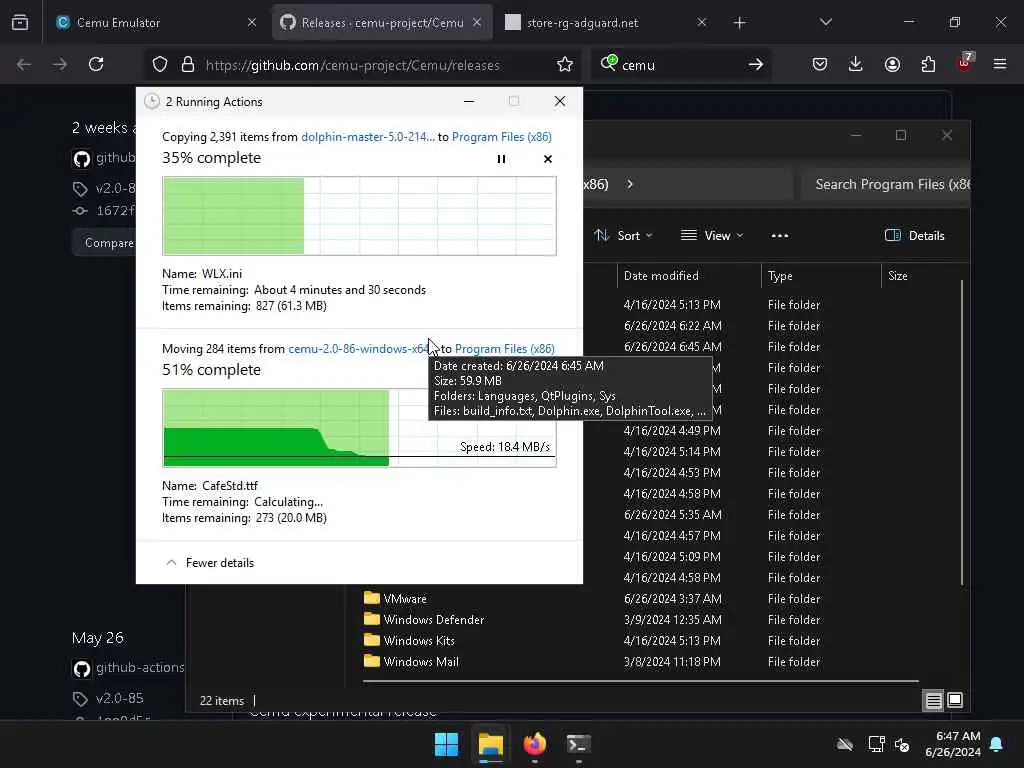The width and height of the screenshot is (1024, 768).
Task: Open Firefox from taskbar
Action: [x=534, y=744]
